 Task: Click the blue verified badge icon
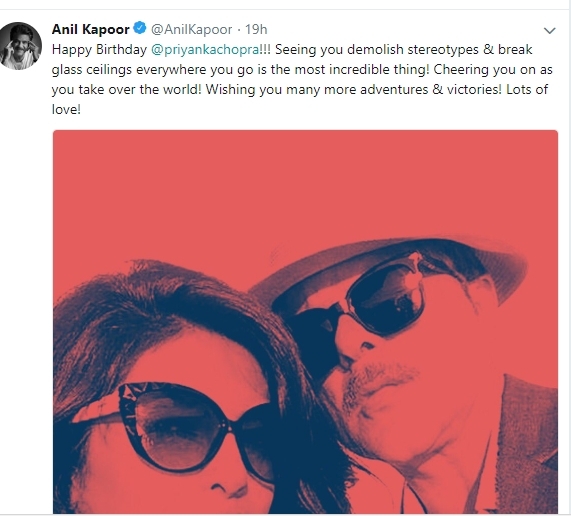pos(139,28)
